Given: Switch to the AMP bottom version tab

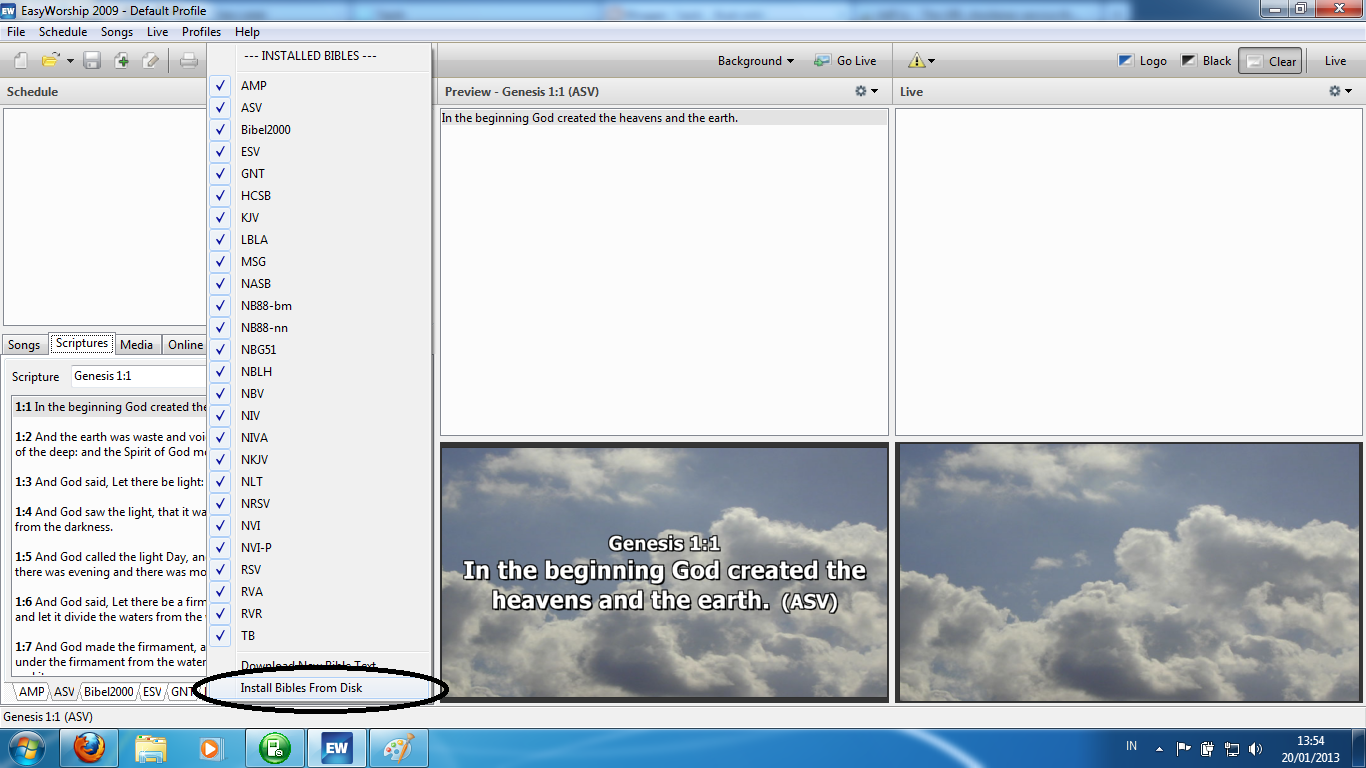Looking at the screenshot, I should point(31,692).
